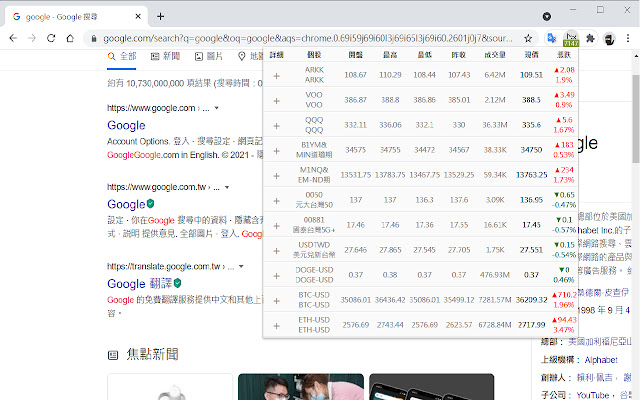640x400 pixels.
Task: Open the middle top-stories news thumbnail
Action: [301, 387]
